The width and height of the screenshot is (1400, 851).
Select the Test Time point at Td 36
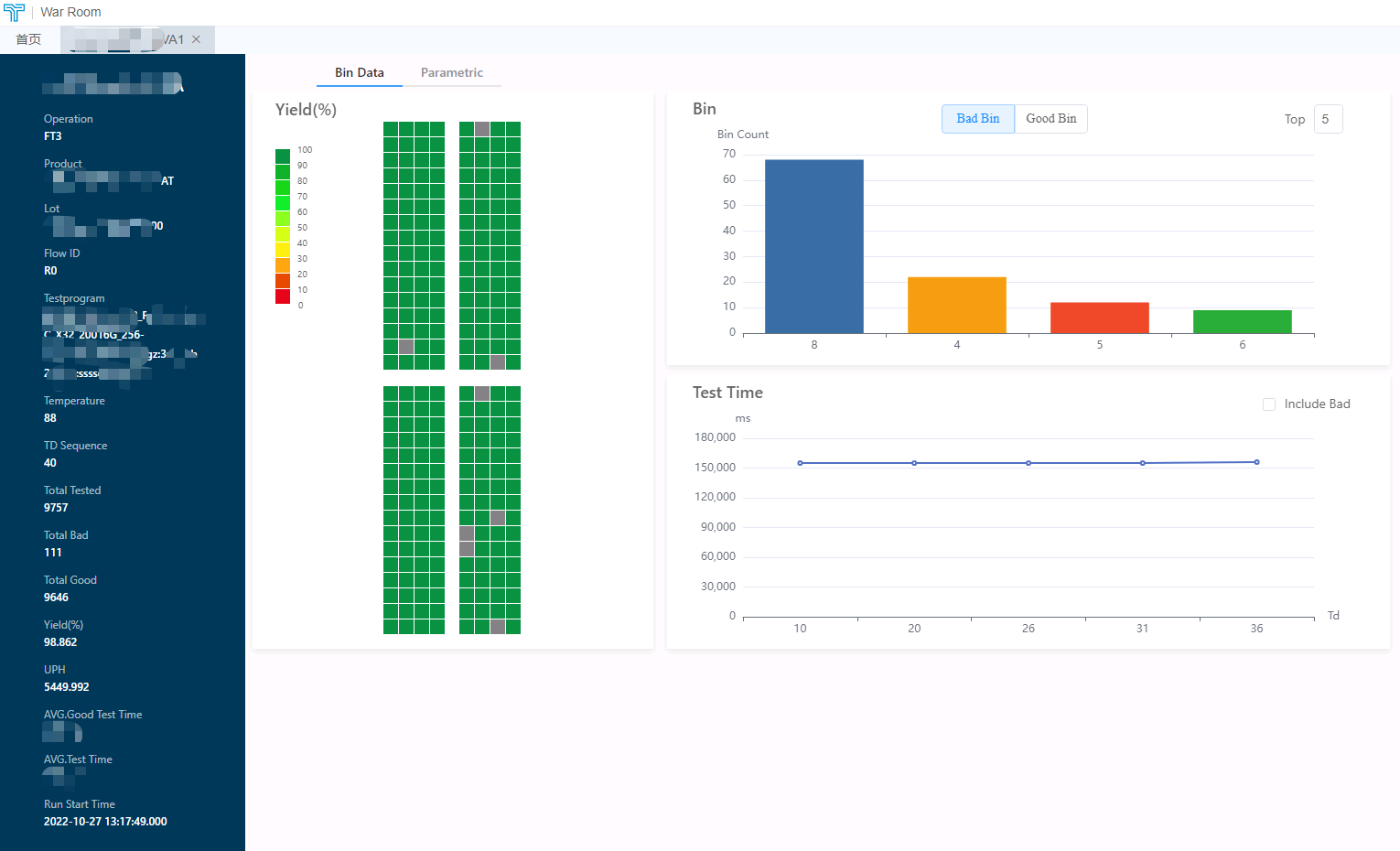(x=1256, y=462)
